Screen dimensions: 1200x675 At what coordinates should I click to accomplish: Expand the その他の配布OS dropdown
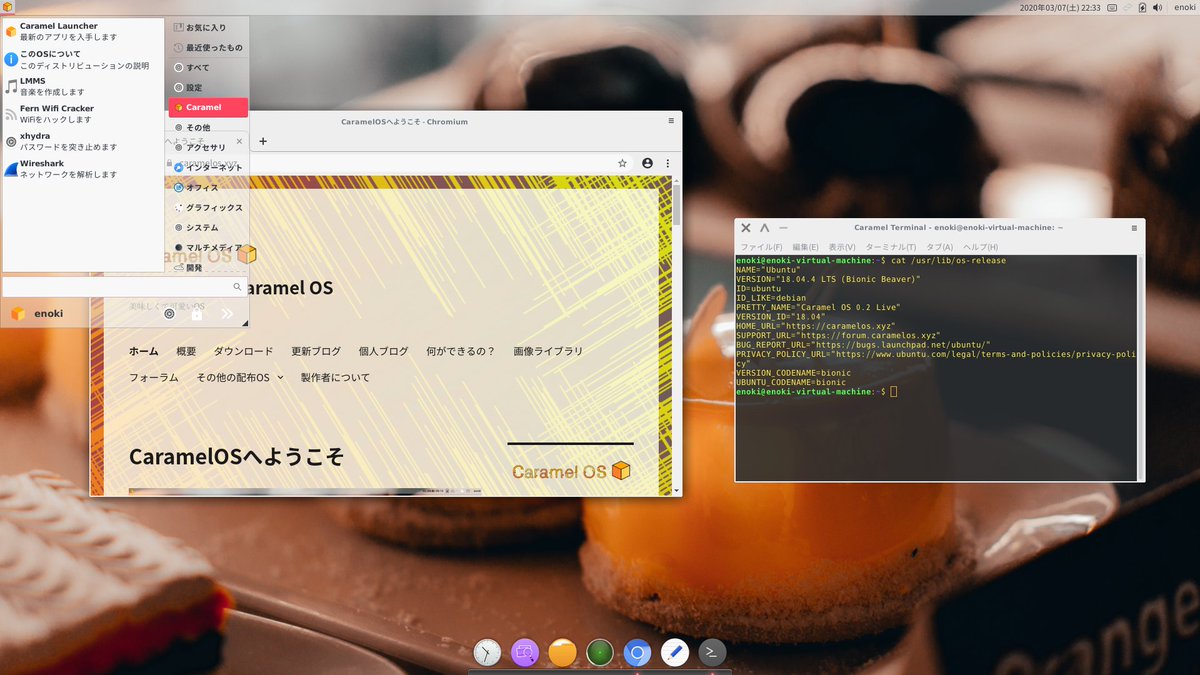240,377
